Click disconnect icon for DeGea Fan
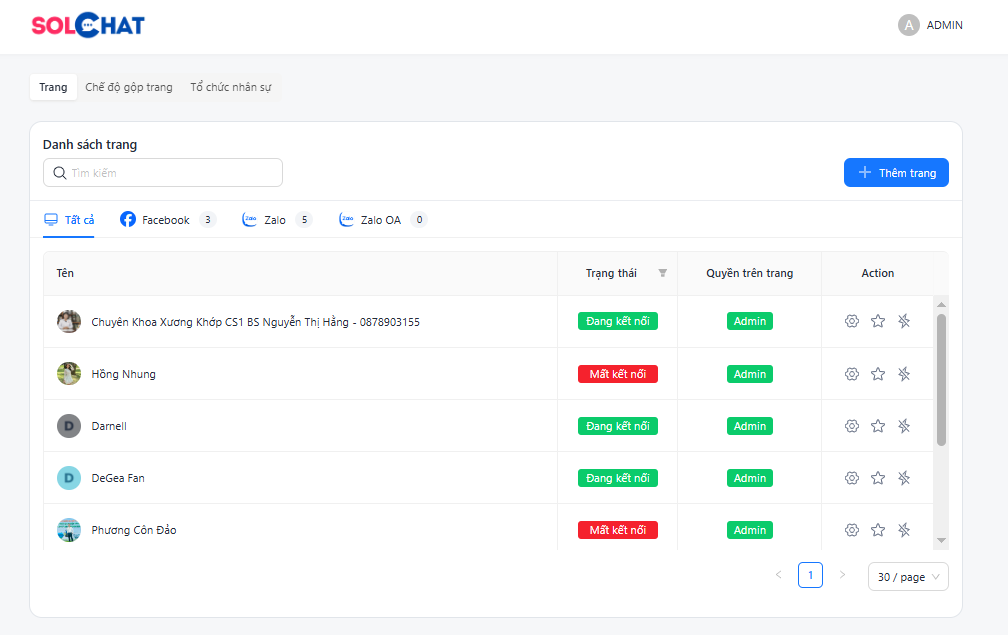 tap(904, 478)
